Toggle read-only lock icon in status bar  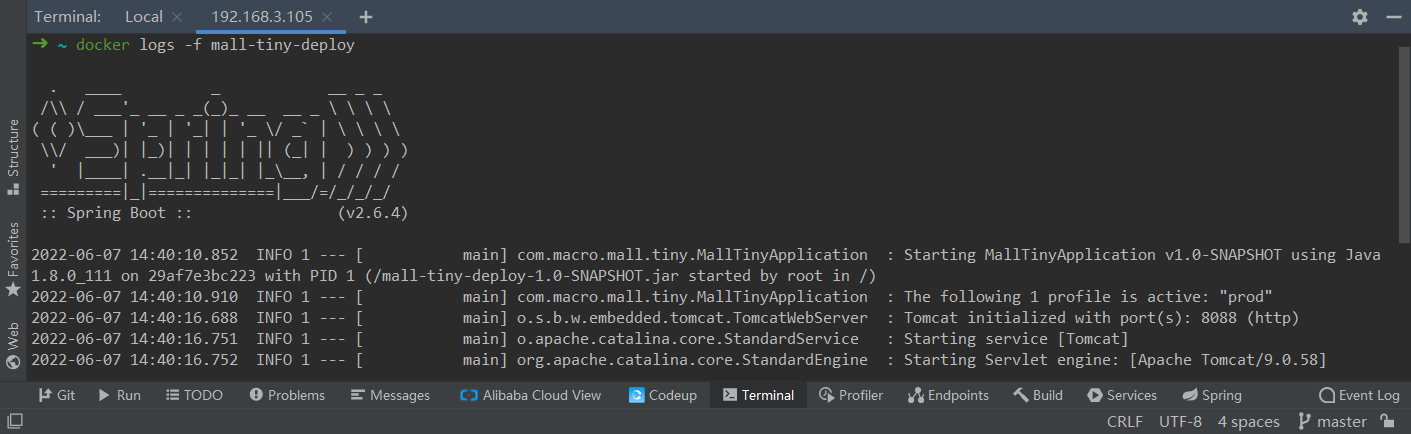[1391, 422]
